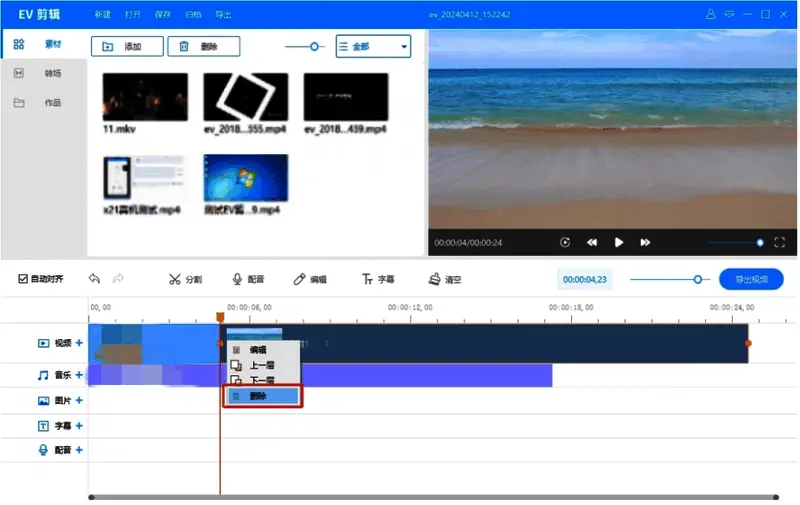Choose 上一层 in the context menu

tap(260, 365)
